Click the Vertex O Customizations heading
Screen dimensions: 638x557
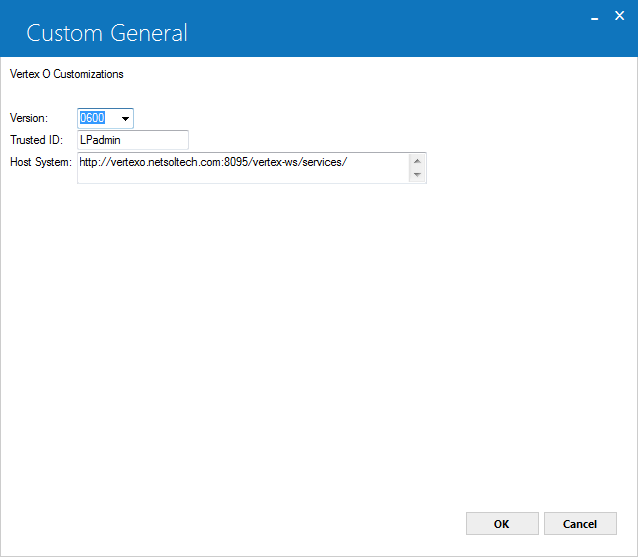66,74
